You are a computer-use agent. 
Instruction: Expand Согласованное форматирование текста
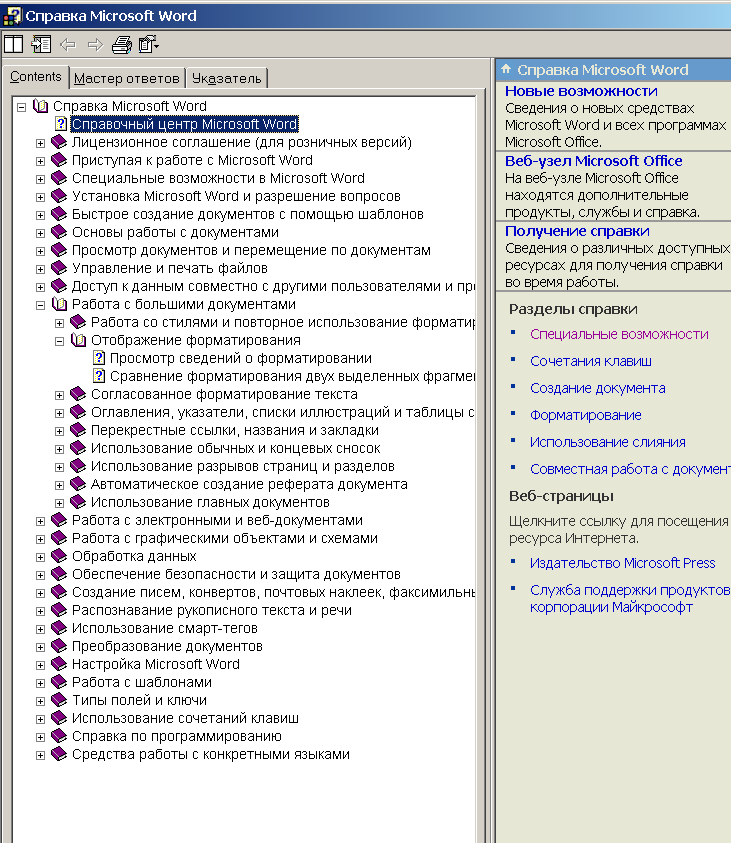point(60,395)
